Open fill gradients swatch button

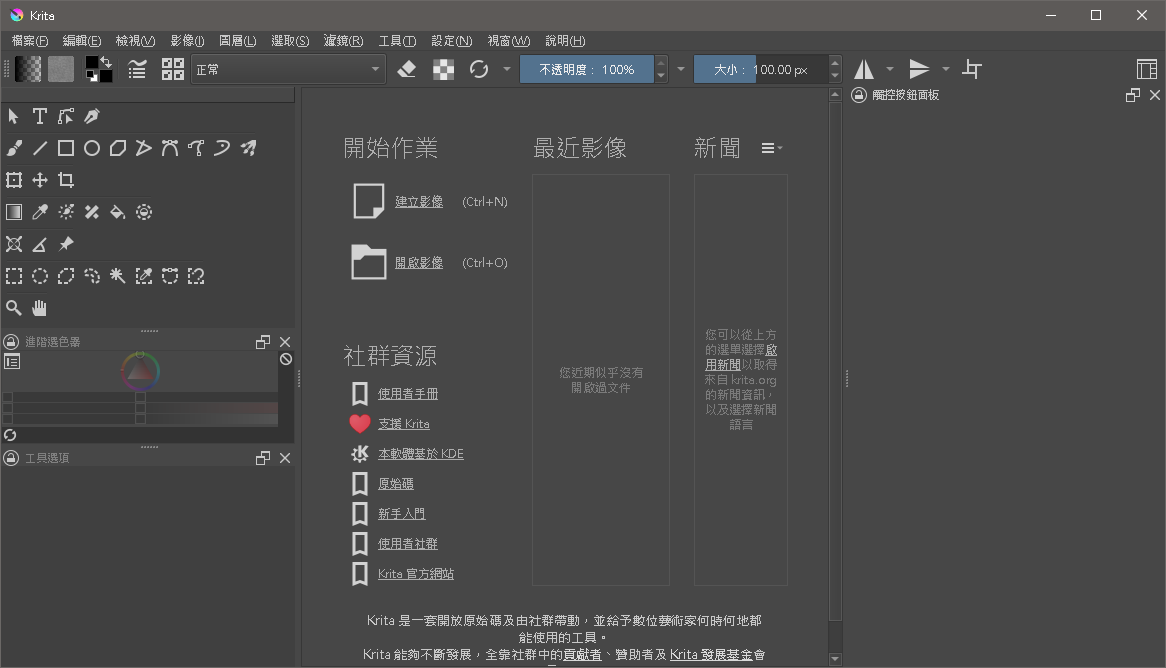click(x=28, y=69)
